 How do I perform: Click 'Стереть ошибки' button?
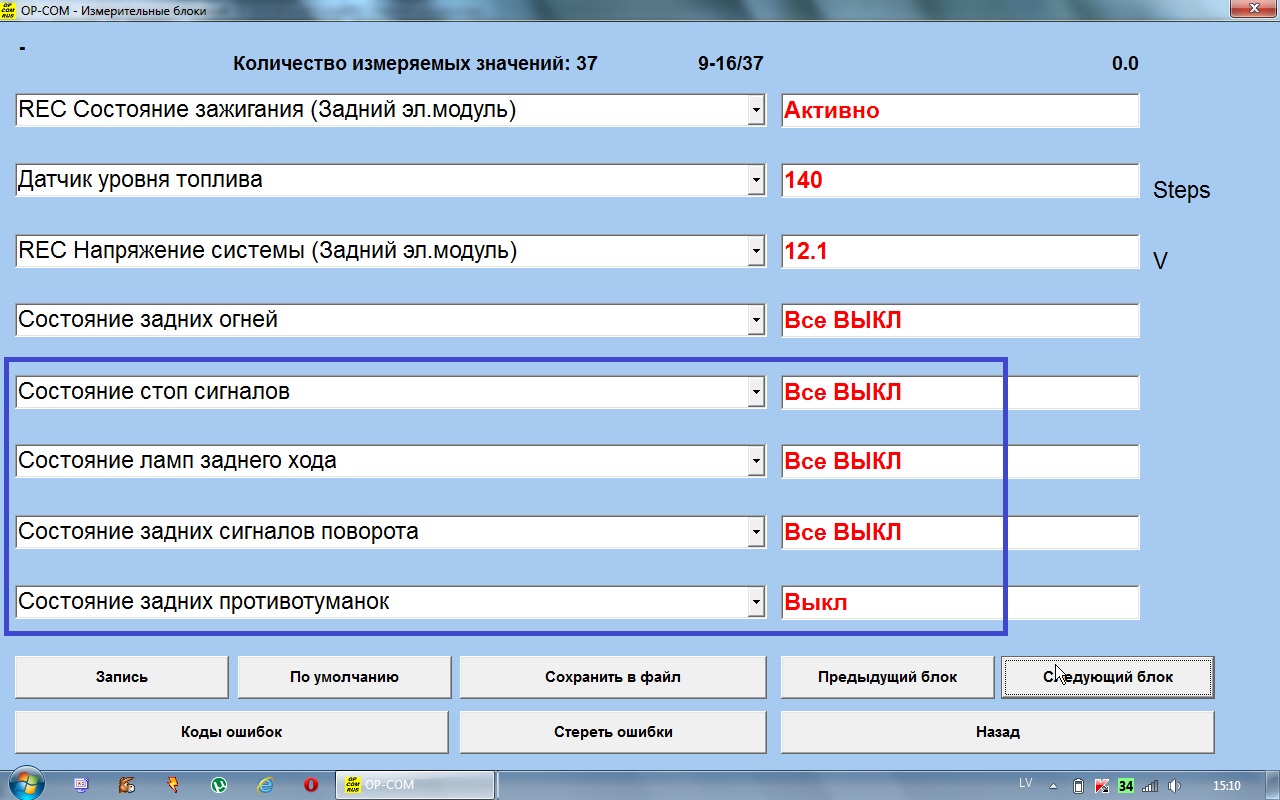click(612, 732)
